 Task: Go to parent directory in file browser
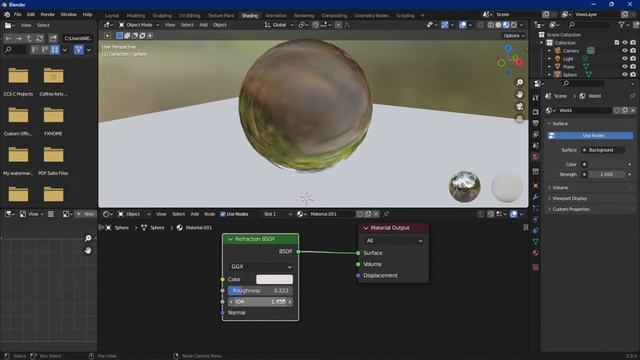(x=29, y=38)
